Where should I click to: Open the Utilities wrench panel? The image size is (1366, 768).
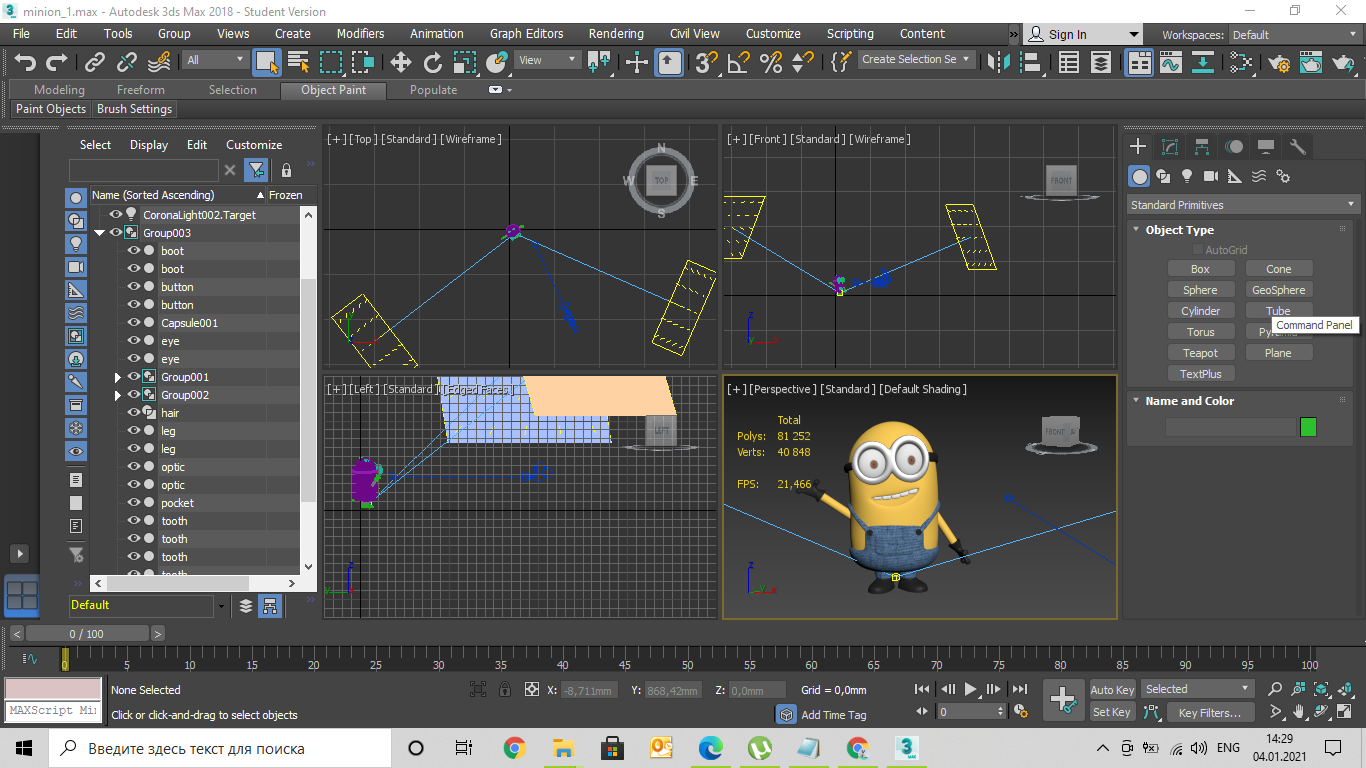(x=1298, y=147)
